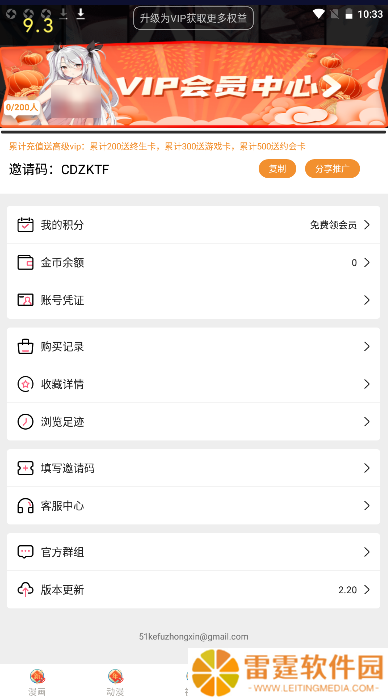Viewport: 388px width, 698px height.
Task: Tap the 分享推广 button
Action: (332, 169)
